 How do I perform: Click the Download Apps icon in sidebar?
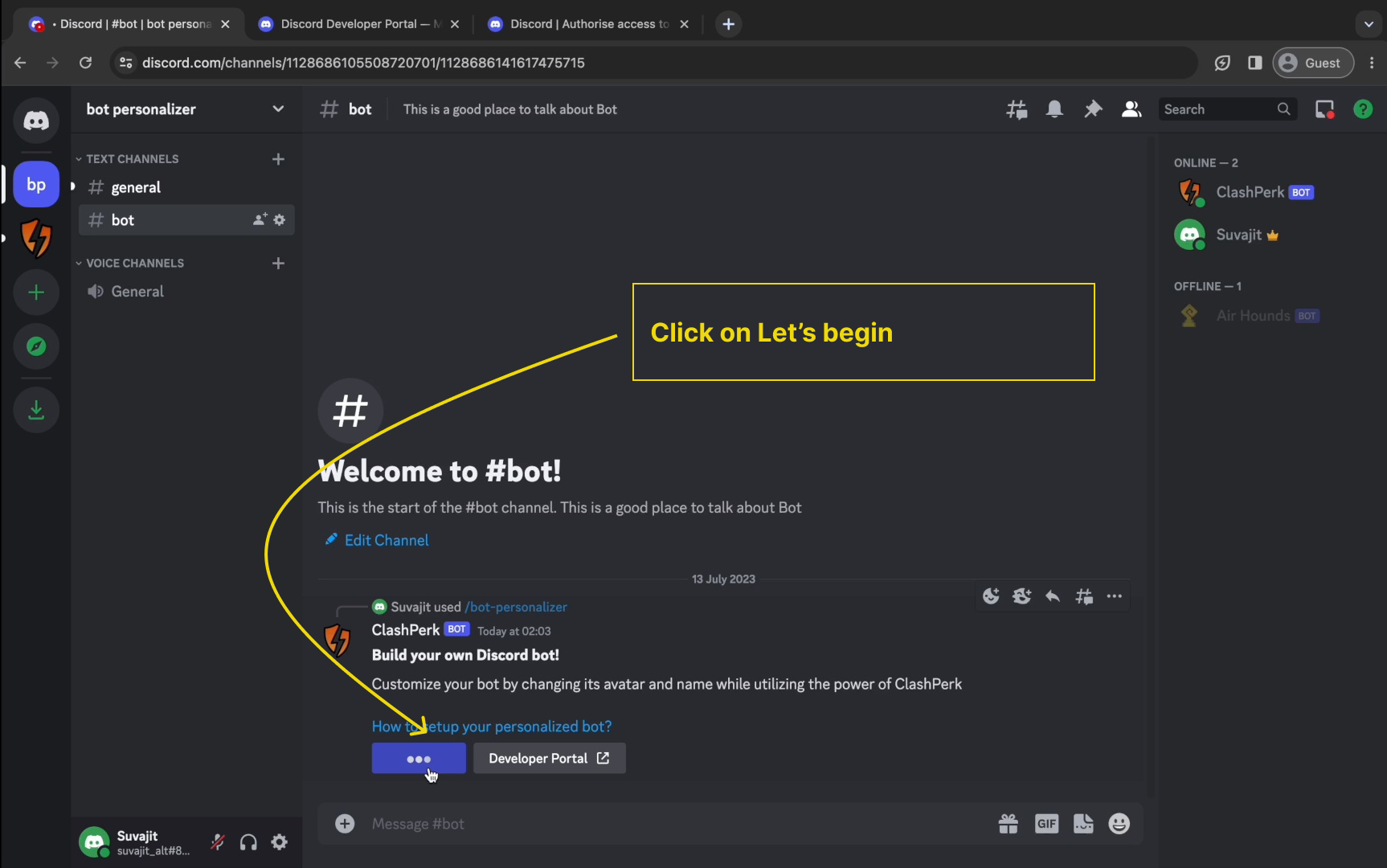(x=36, y=411)
